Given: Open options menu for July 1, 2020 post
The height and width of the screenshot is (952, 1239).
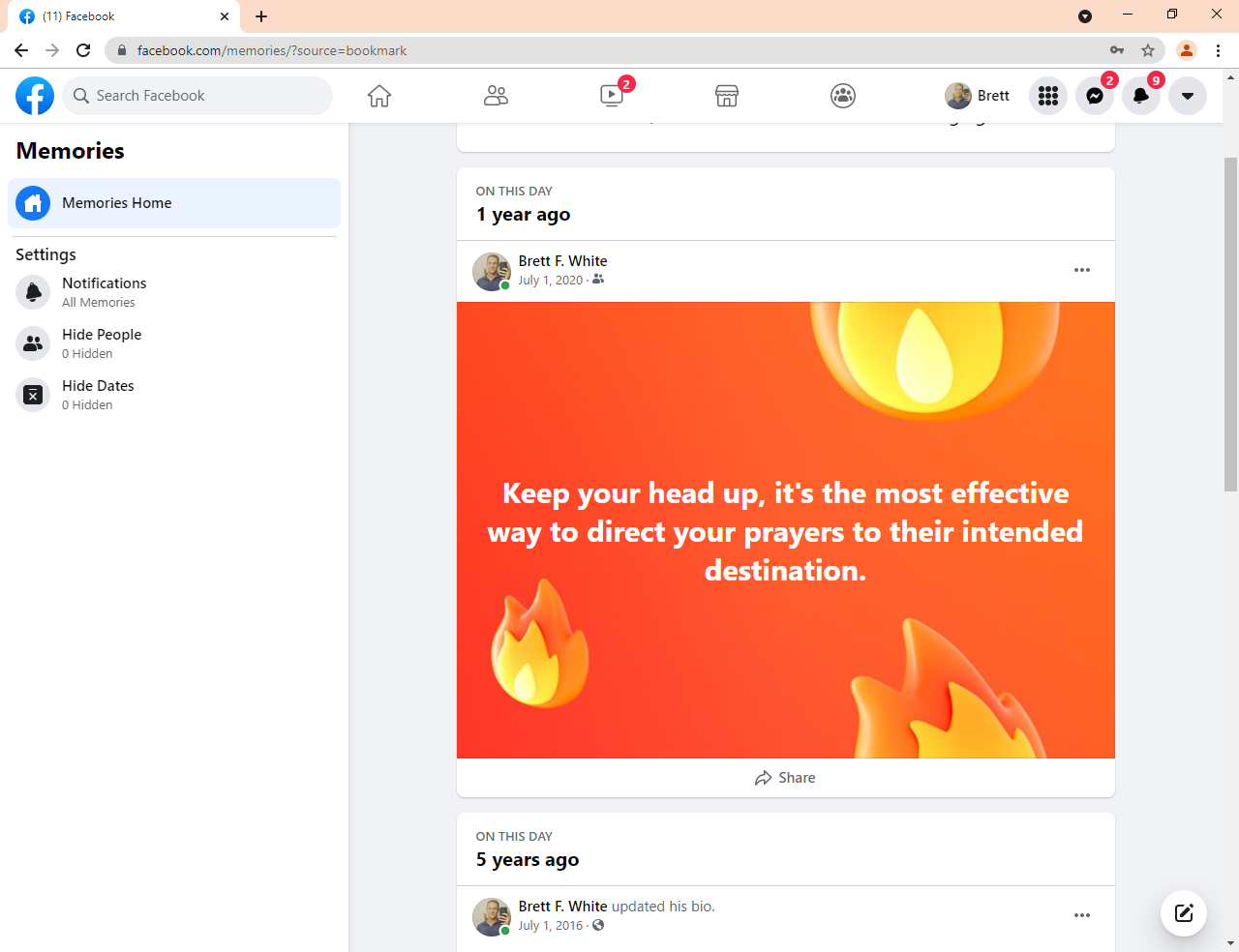Looking at the screenshot, I should 1082,270.
